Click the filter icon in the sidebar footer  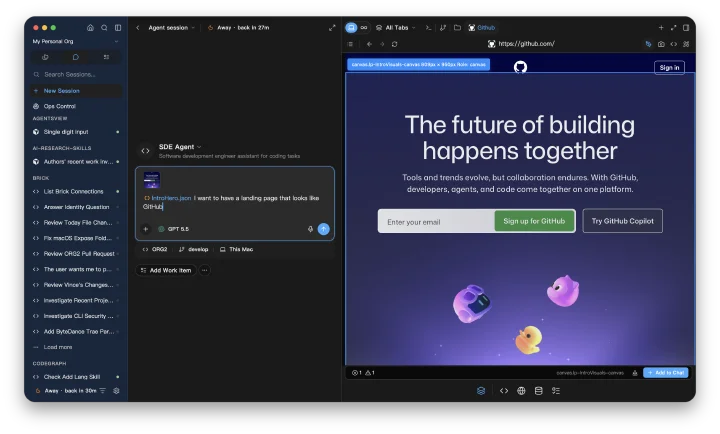click(x=102, y=391)
